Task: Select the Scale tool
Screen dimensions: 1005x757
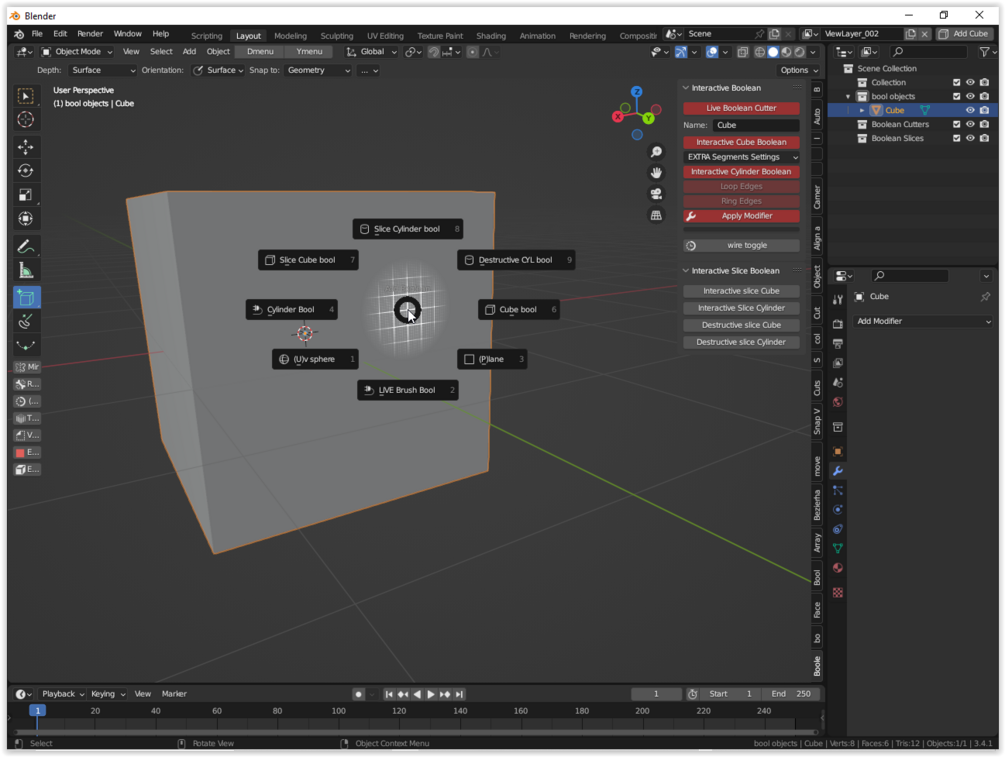Action: coord(26,195)
